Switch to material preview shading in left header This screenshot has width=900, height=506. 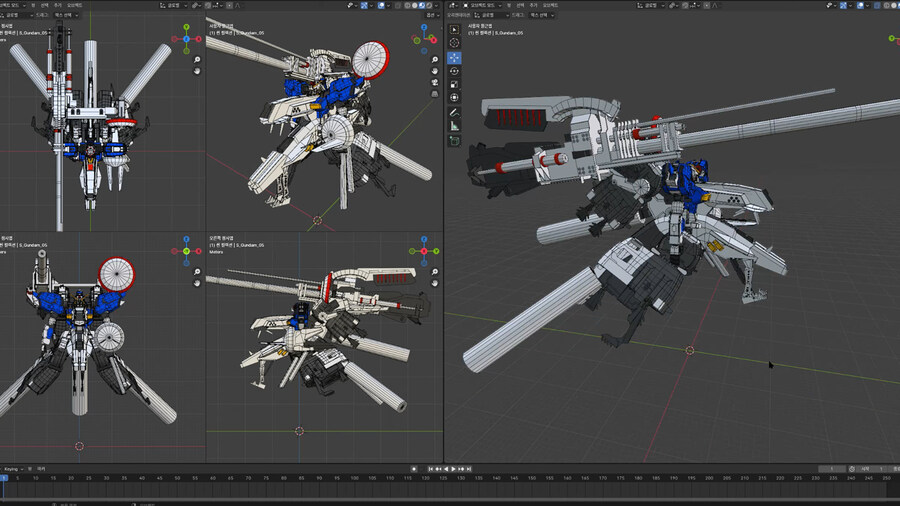tap(422, 5)
